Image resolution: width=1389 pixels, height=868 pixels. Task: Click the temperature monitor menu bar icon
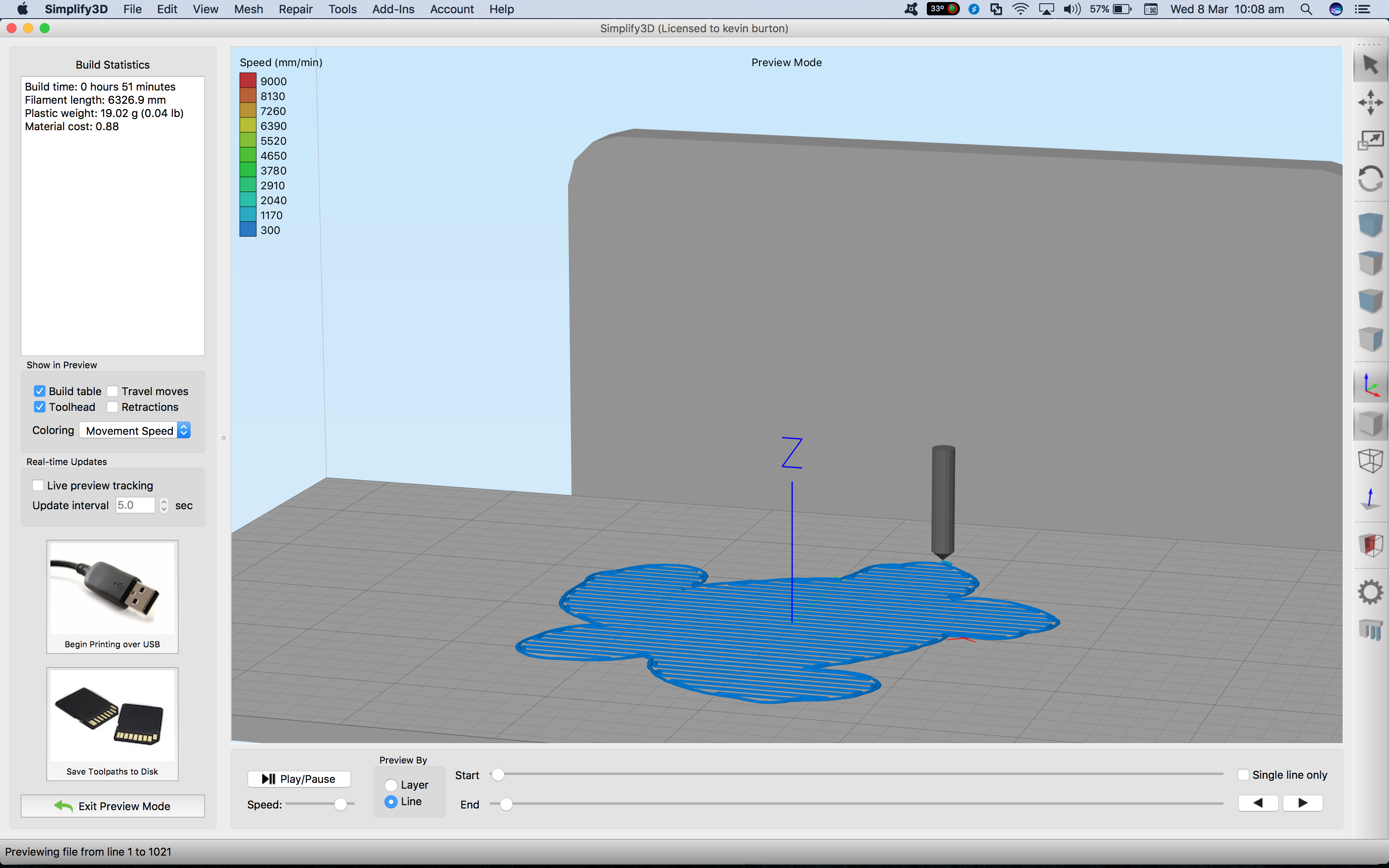pos(943,9)
